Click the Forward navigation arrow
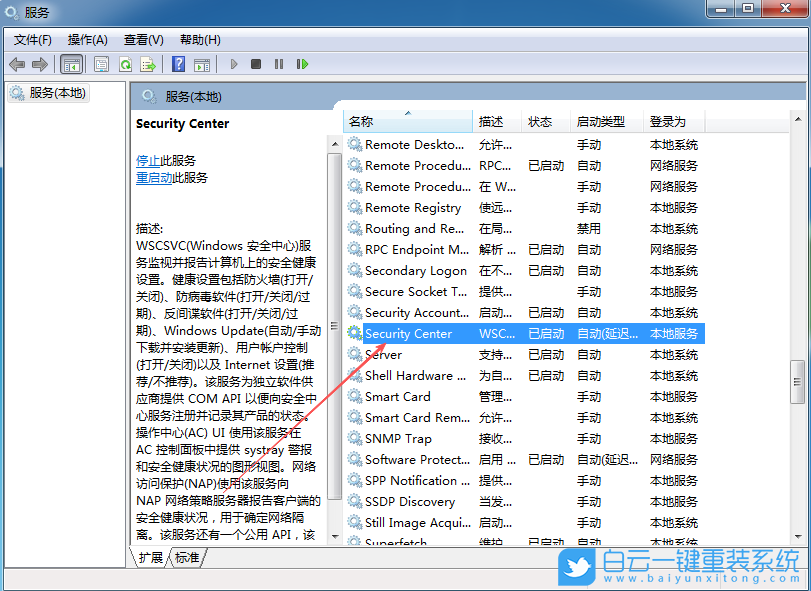811x591 pixels. 40,64
